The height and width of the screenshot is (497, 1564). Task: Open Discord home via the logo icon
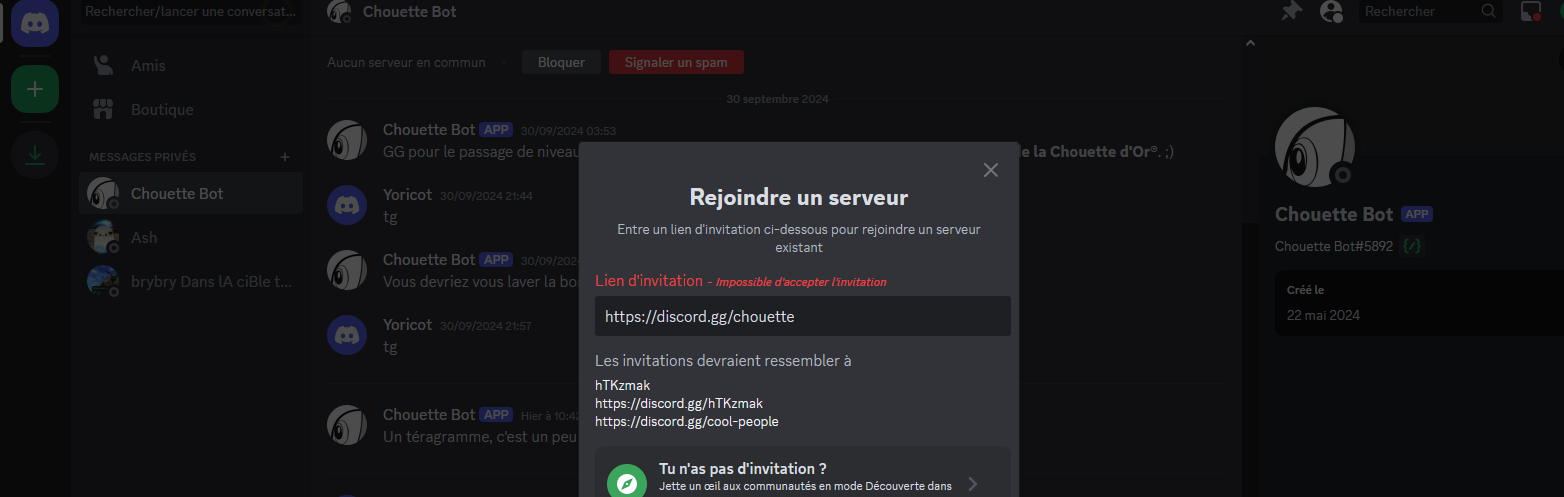[x=35, y=21]
